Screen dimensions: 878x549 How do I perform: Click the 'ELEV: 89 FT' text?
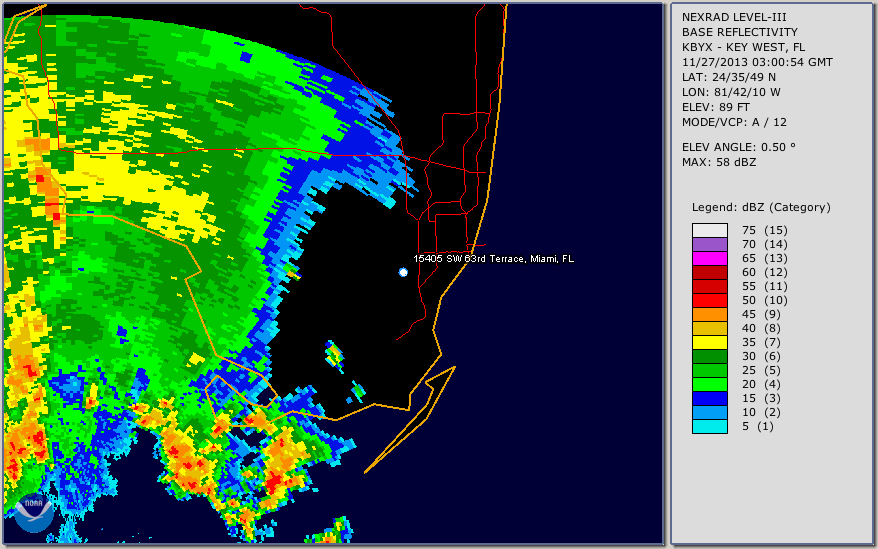(716, 107)
